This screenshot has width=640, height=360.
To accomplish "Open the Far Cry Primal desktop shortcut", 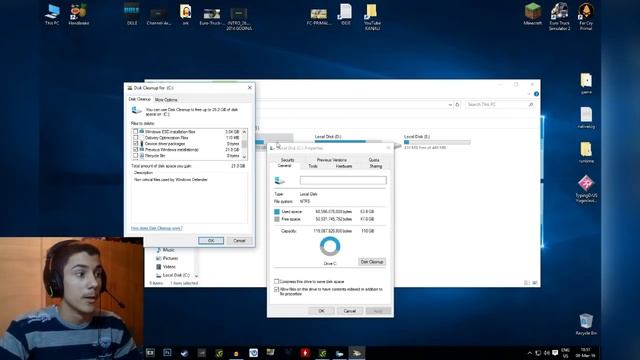I will pyautogui.click(x=586, y=17).
